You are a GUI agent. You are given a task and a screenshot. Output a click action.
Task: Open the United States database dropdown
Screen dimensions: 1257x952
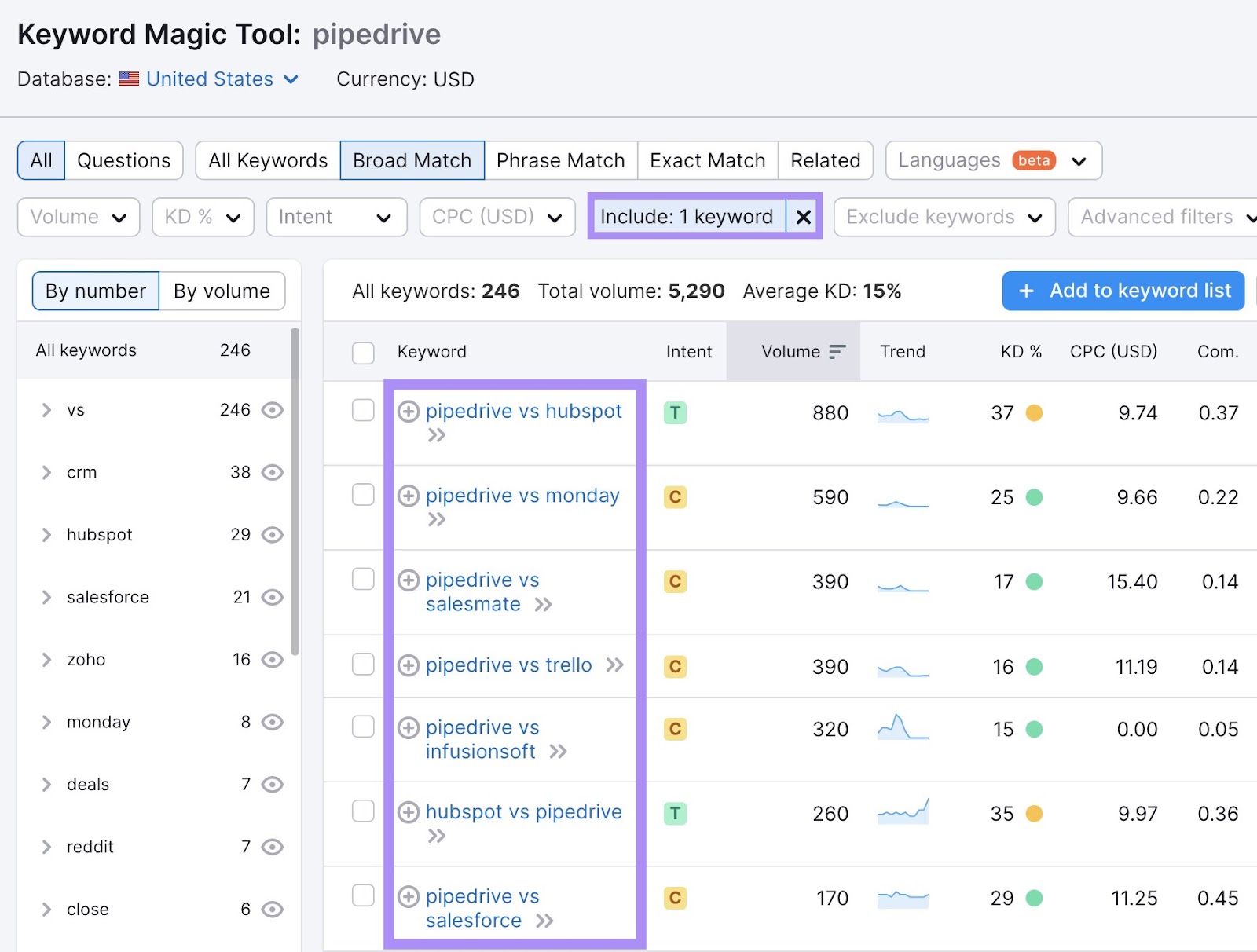click(209, 79)
